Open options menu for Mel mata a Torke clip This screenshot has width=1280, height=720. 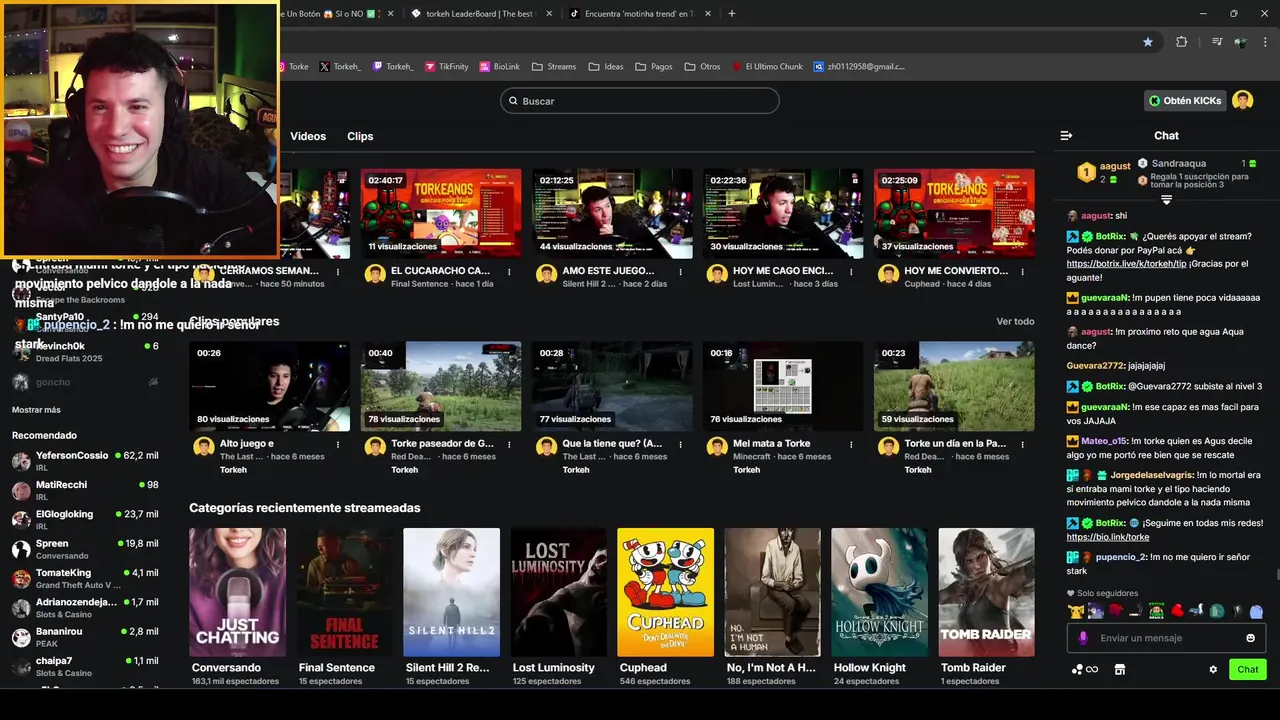coord(851,445)
